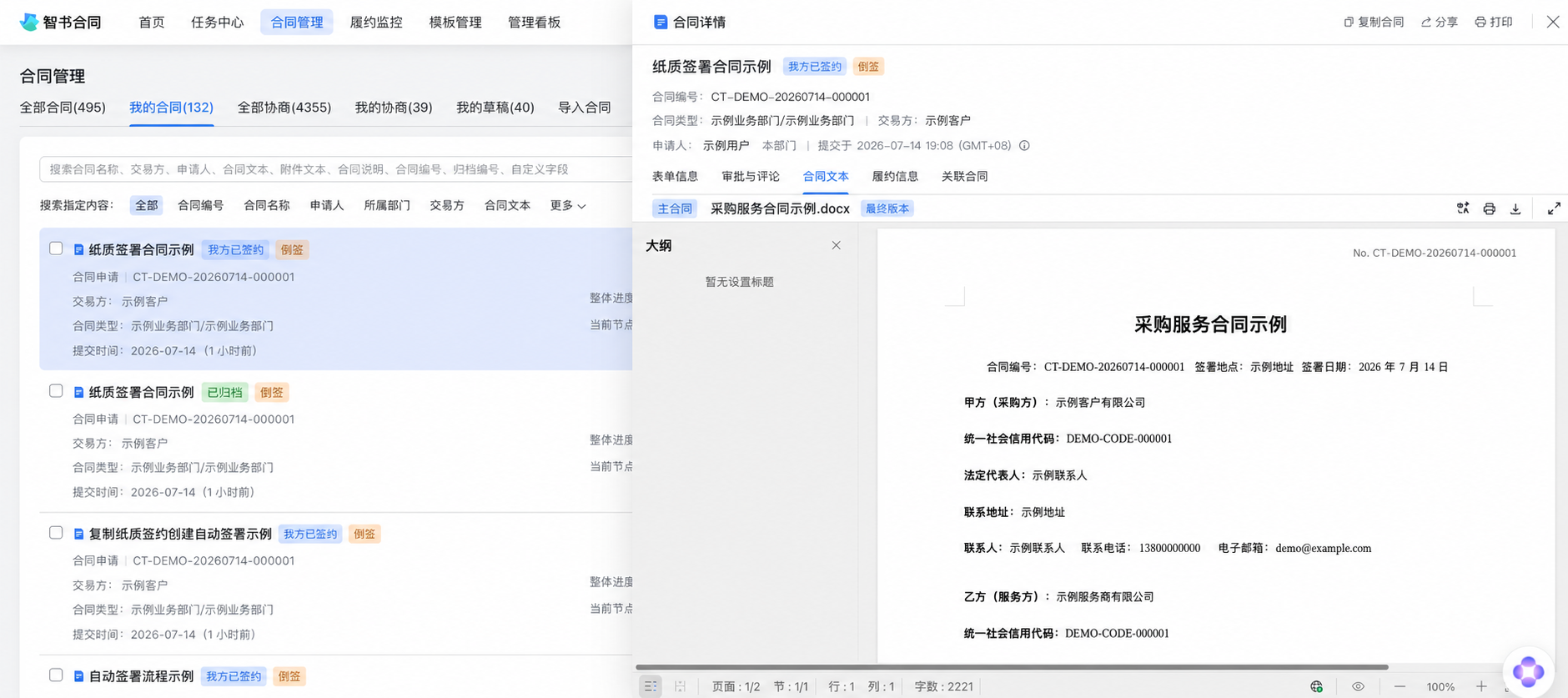Open 模板管理 in the top navigation

[455, 23]
